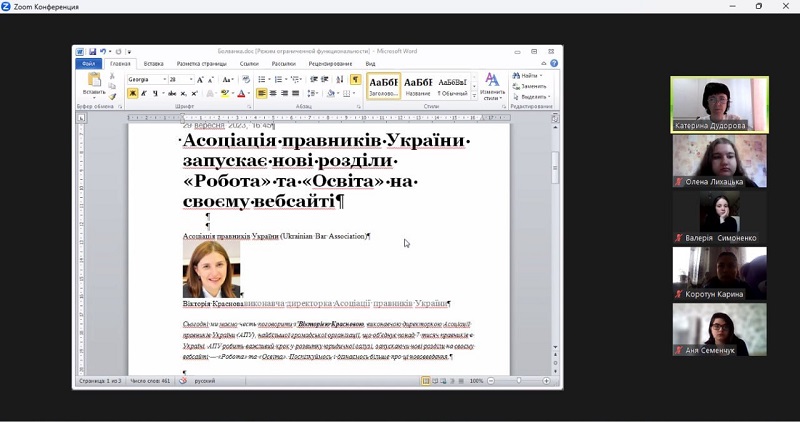800x422 pixels.
Task: Click Найти find button
Action: [x=528, y=76]
